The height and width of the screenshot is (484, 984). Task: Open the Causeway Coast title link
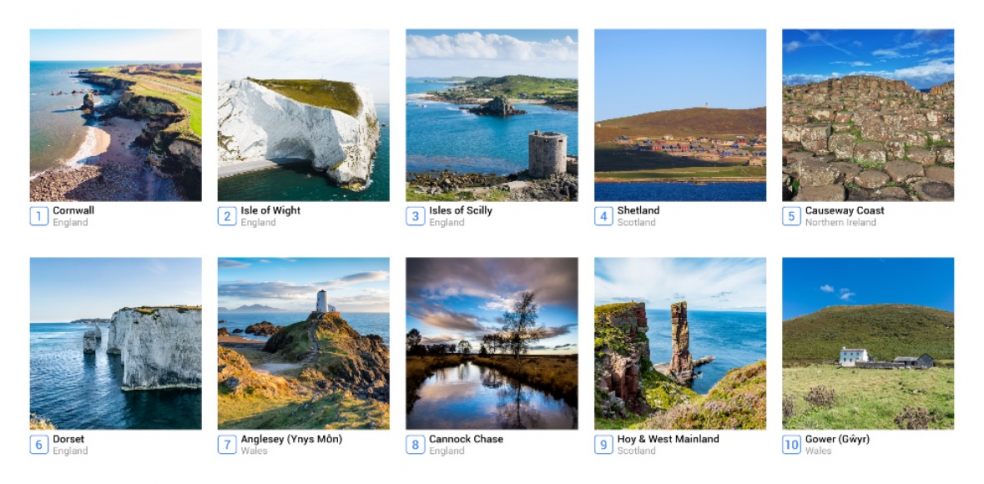[x=845, y=211]
